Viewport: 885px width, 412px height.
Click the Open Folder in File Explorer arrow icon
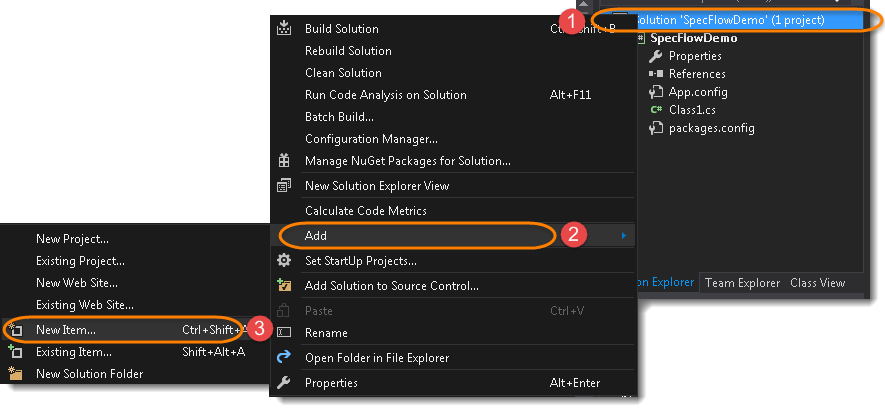click(x=284, y=357)
